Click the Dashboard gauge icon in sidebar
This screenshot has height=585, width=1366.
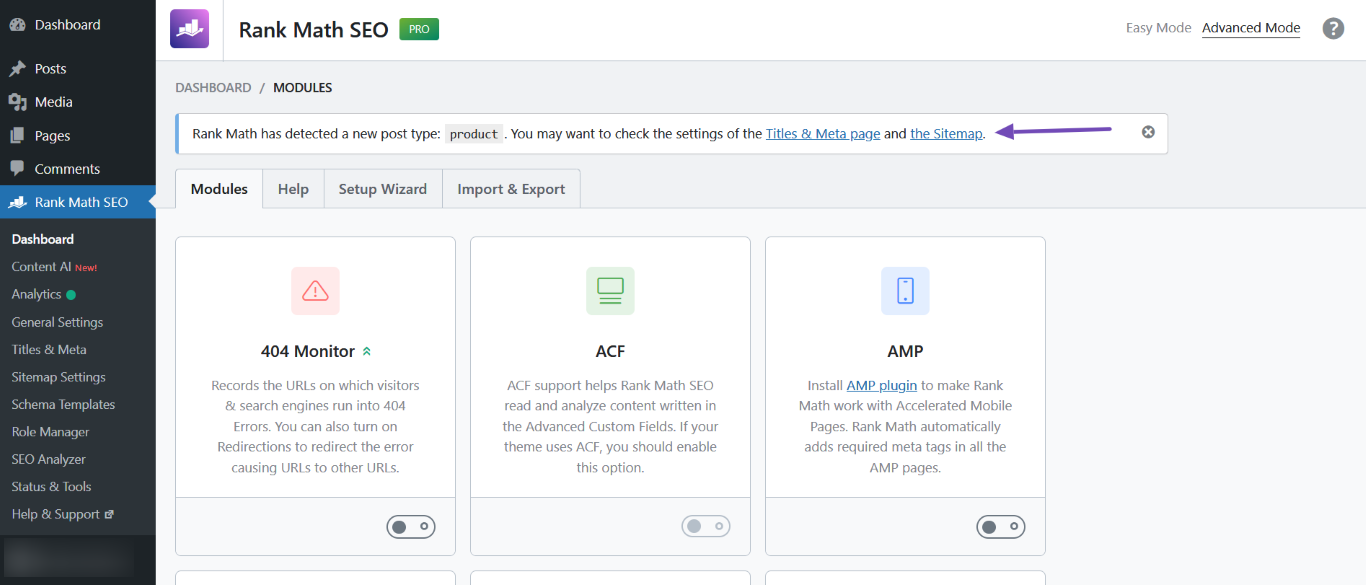tap(17, 25)
